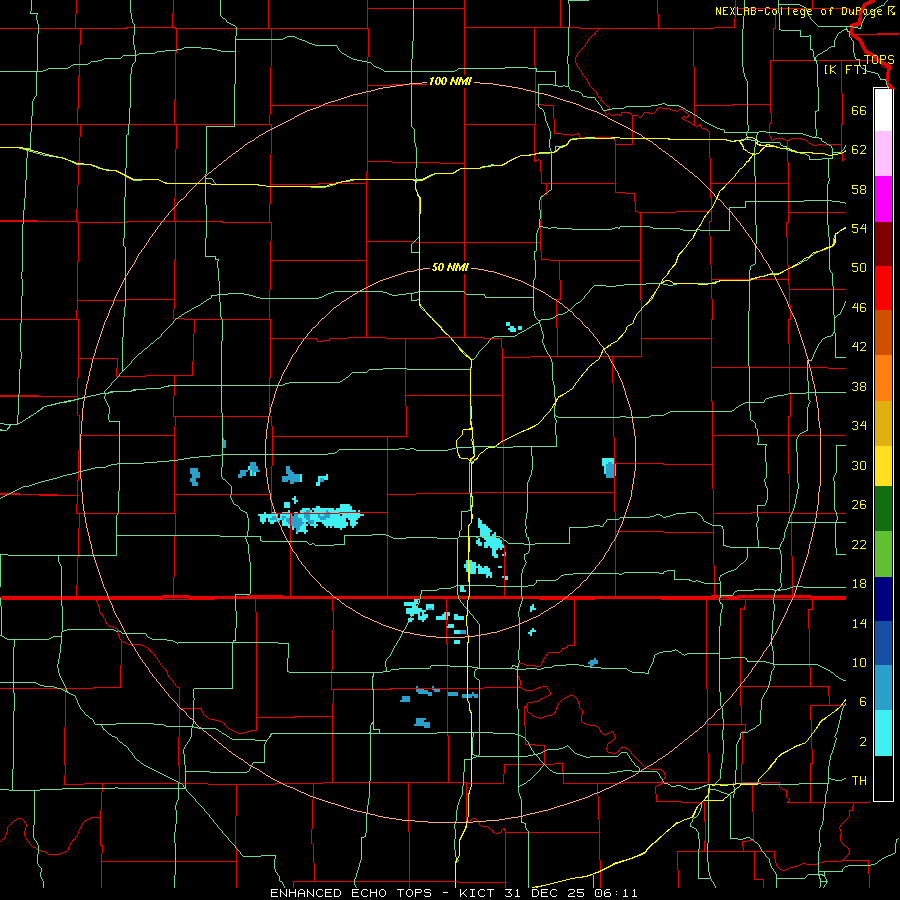Click the "58" legend value
The image size is (900, 900).
point(859,189)
